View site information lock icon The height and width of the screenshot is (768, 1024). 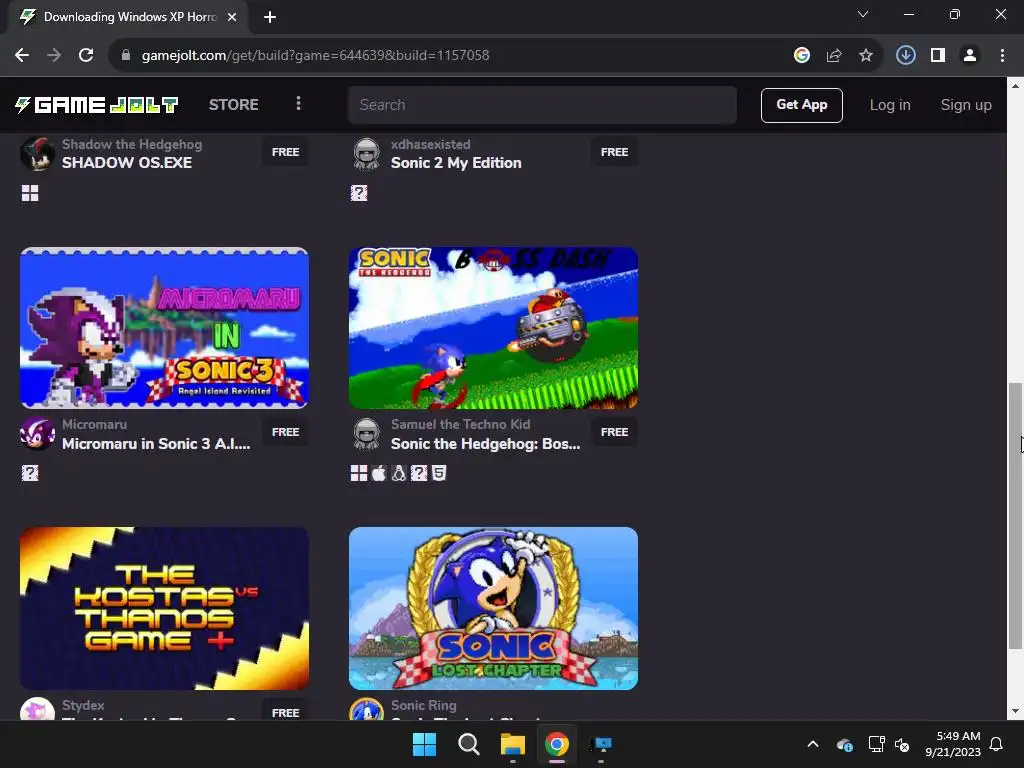tap(125, 55)
